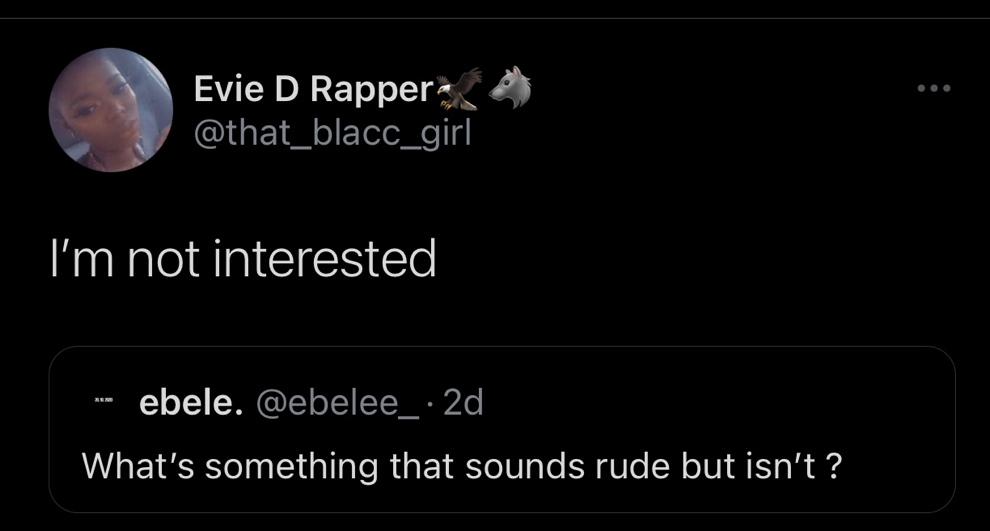Image resolution: width=990 pixels, height=531 pixels.
Task: Select the "I'm not interested" tweet text
Action: coord(243,259)
